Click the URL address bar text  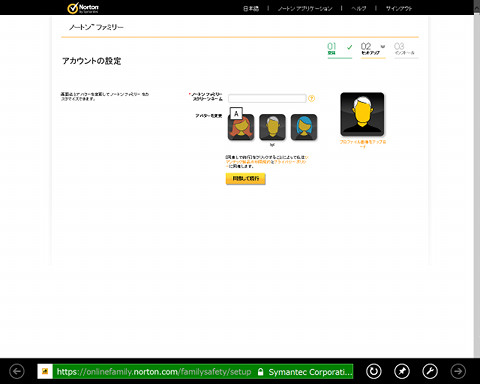coord(154,372)
